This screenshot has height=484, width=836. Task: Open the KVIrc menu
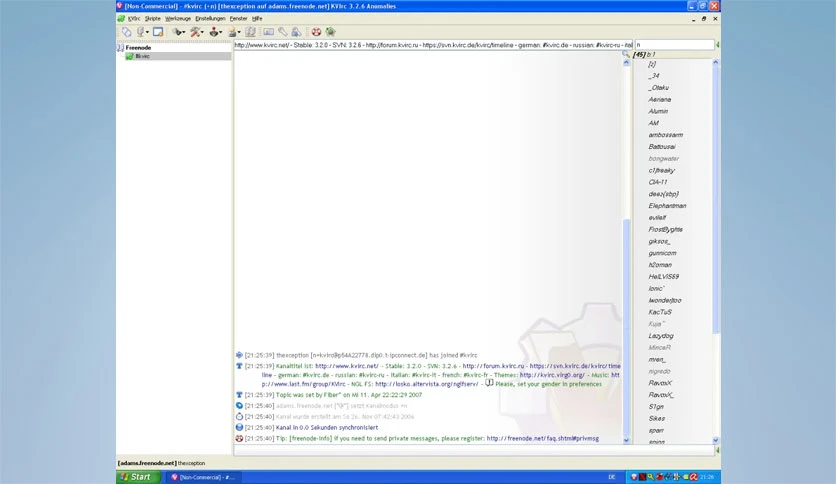(134, 19)
